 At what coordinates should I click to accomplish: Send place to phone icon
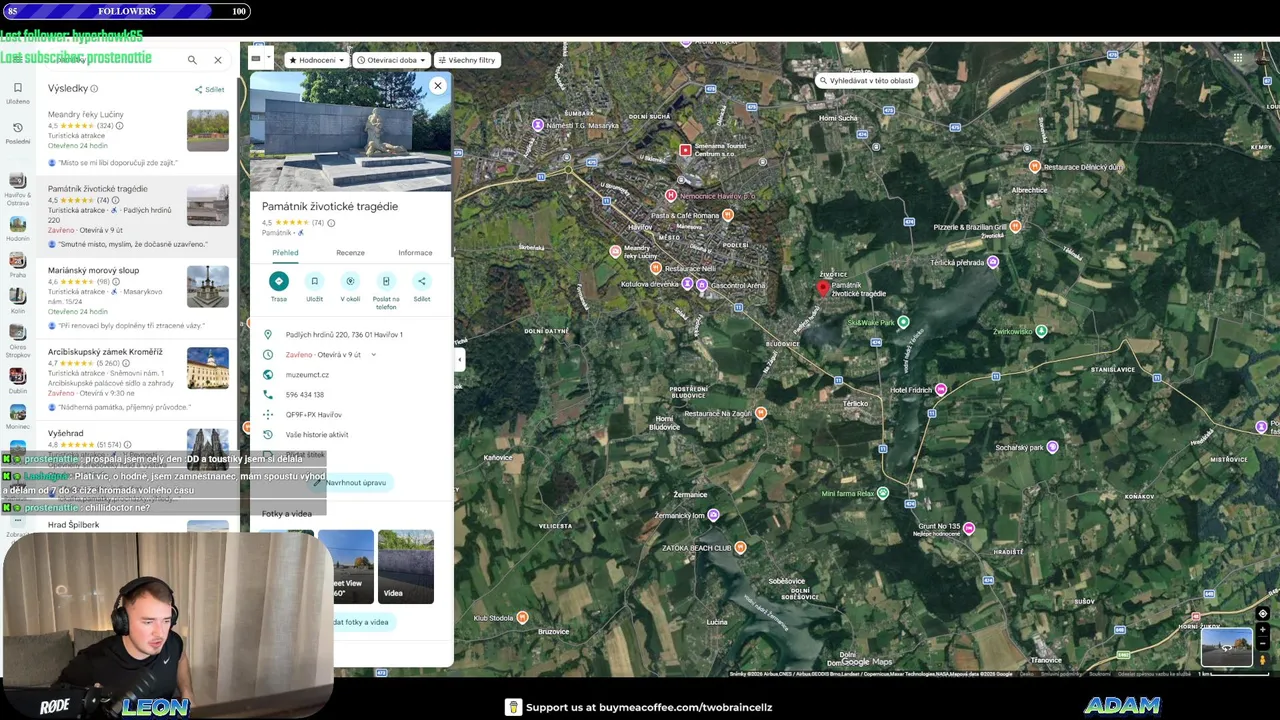[x=386, y=282]
